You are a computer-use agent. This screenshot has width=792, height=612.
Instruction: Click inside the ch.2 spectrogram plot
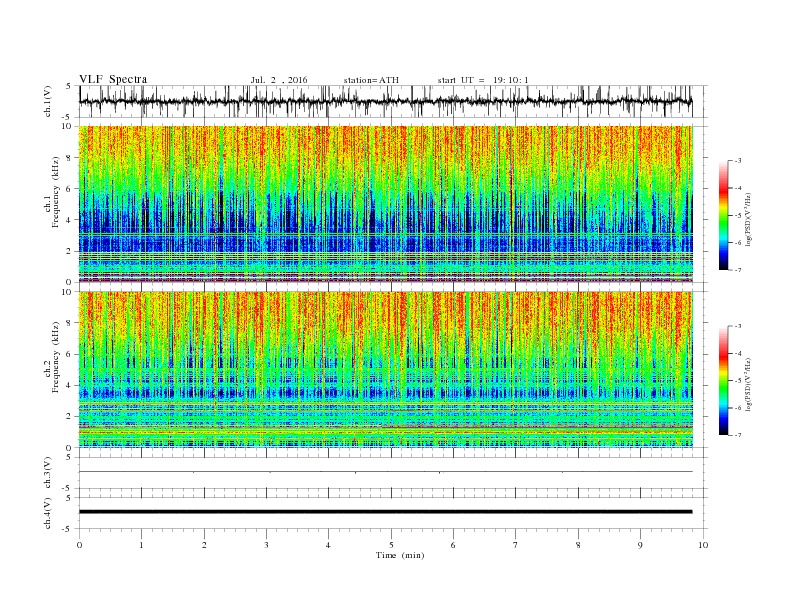pos(385,369)
